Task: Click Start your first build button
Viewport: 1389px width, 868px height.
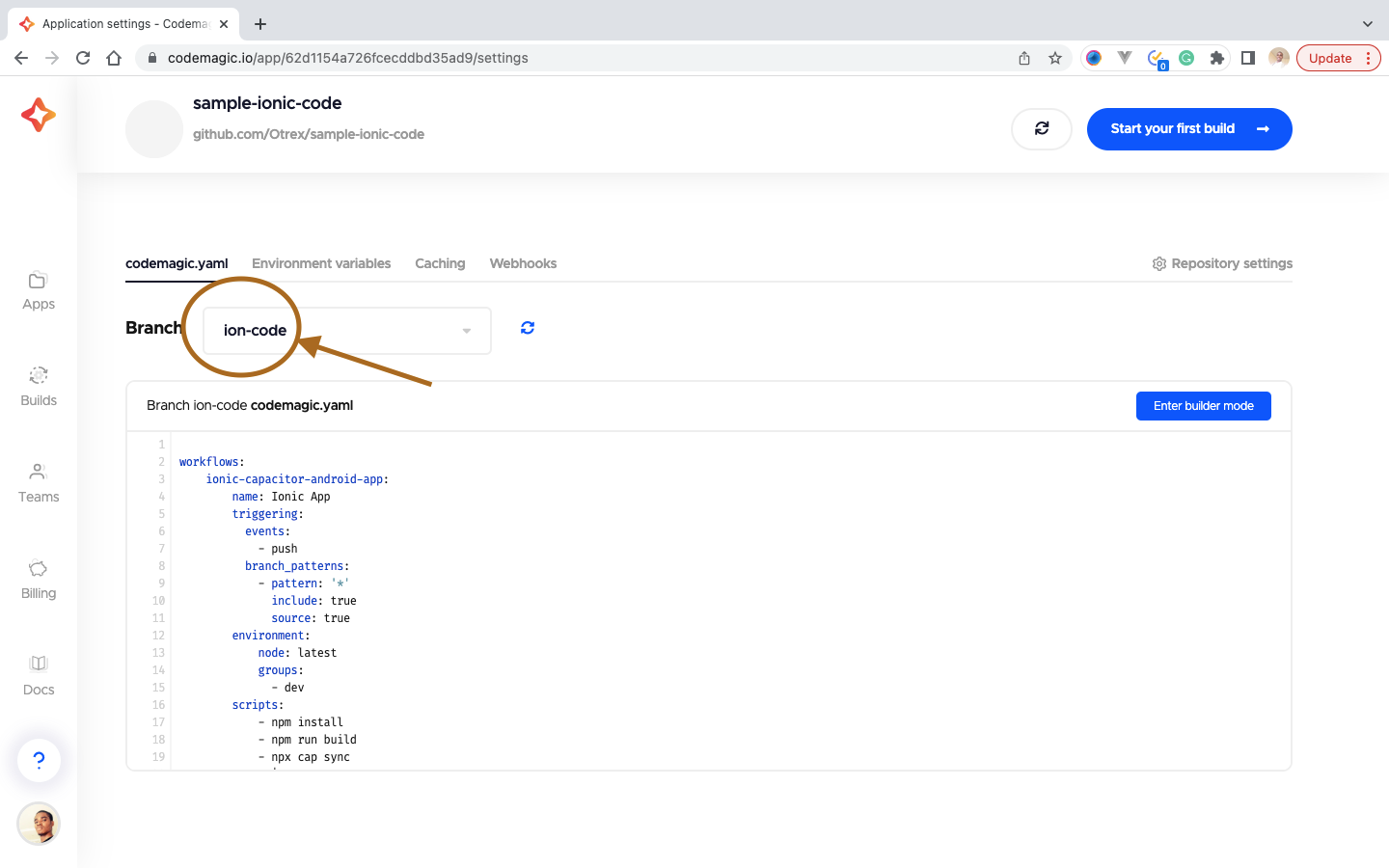Action: 1189,129
